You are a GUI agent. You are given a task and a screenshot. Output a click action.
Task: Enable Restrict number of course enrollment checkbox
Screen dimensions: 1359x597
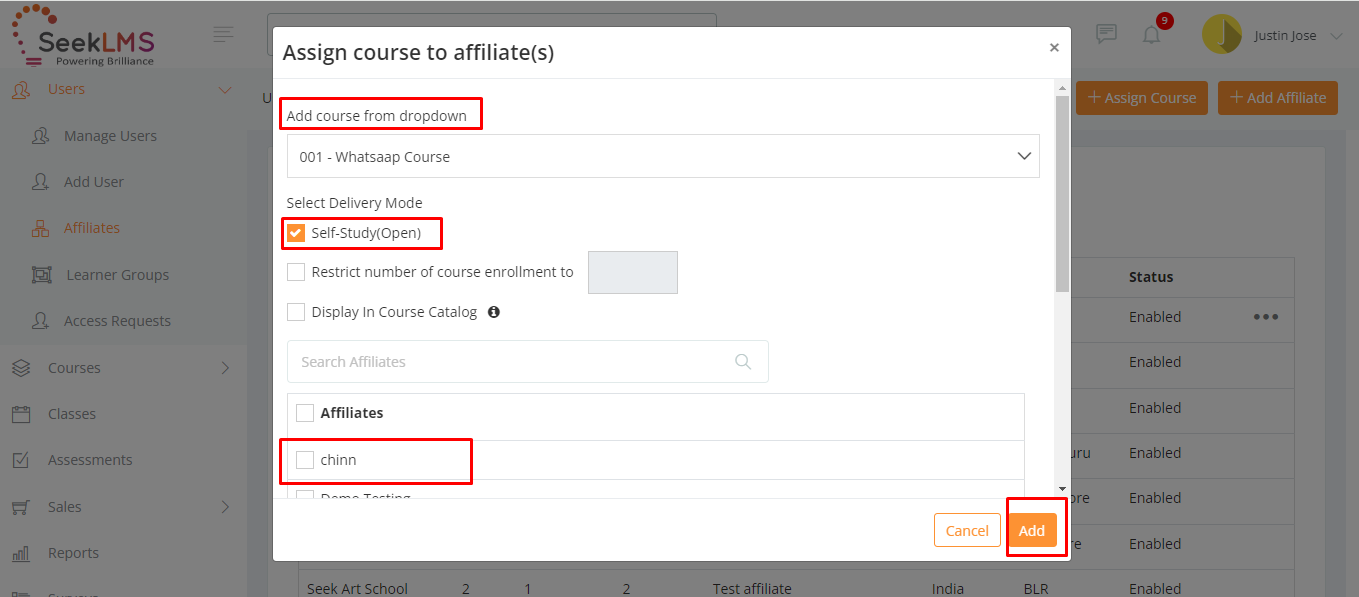pyautogui.click(x=296, y=272)
